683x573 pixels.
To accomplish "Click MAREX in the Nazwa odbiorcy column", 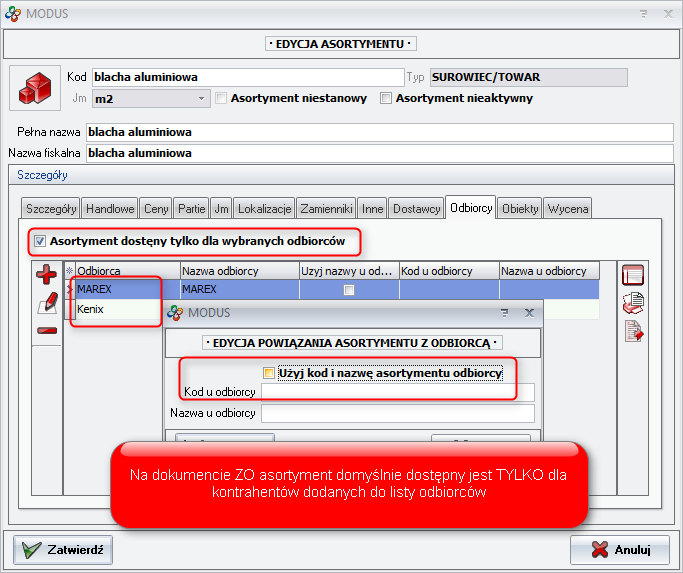I will click(x=240, y=289).
